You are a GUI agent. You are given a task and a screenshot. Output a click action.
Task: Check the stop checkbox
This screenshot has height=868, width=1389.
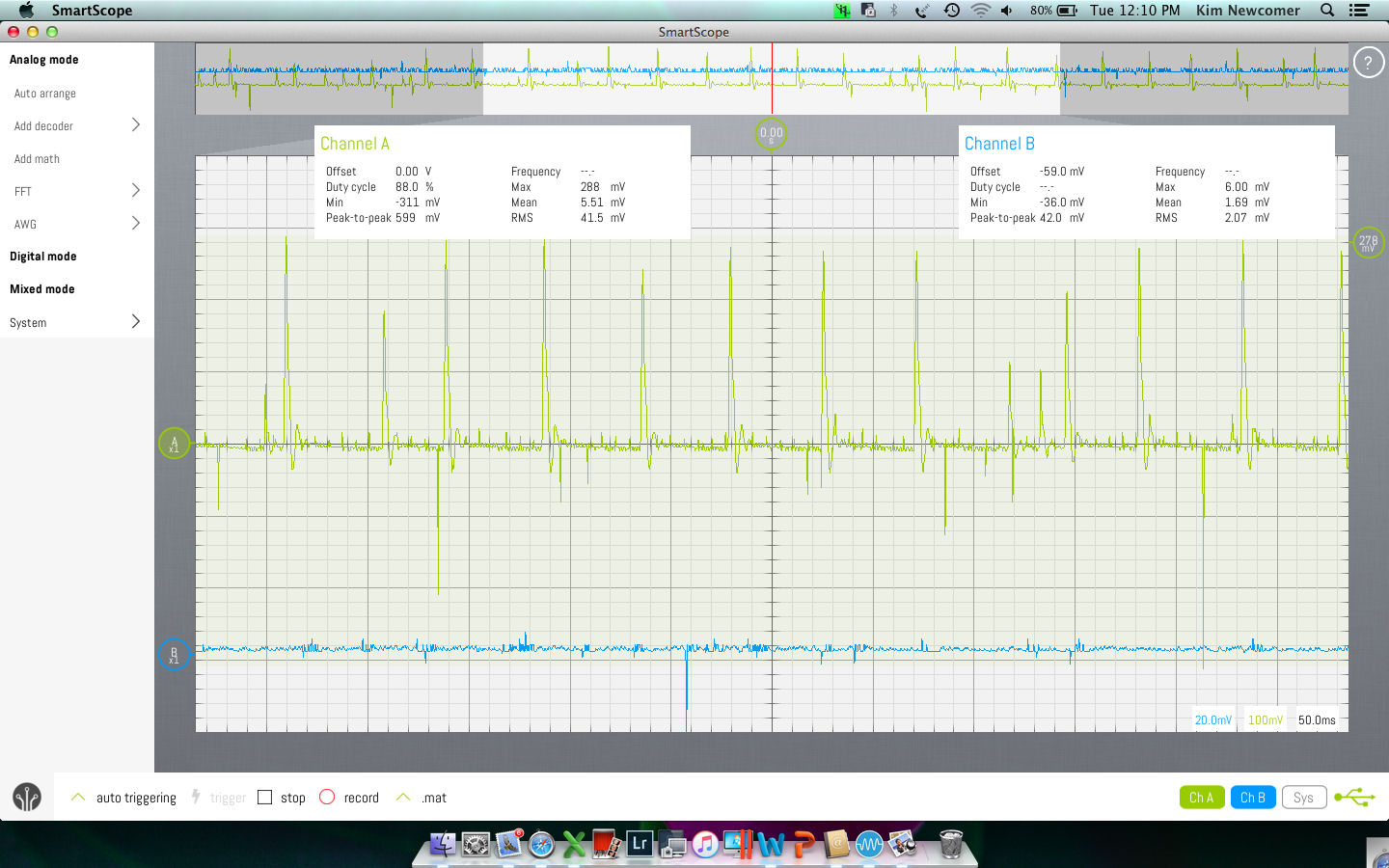tap(265, 797)
